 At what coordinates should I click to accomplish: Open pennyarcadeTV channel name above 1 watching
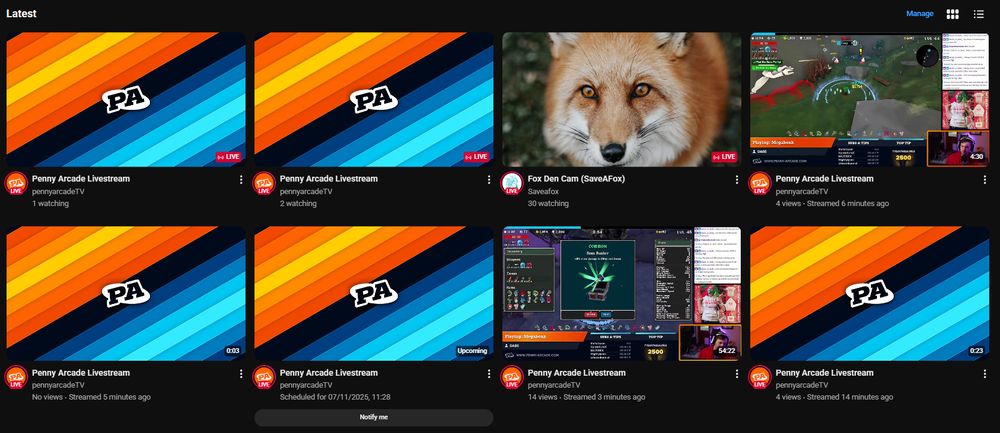coord(58,191)
